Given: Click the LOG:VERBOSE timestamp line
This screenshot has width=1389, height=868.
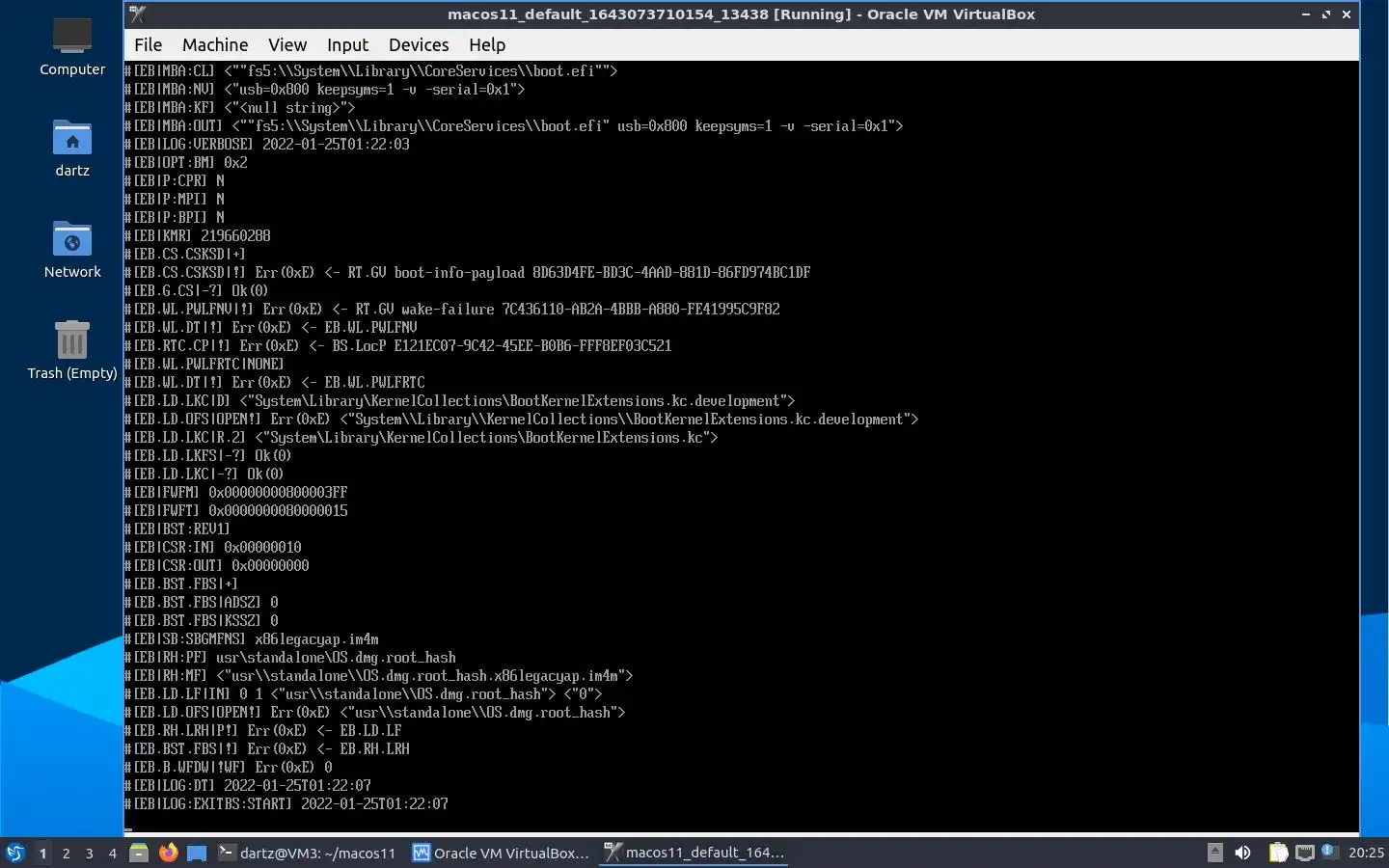Looking at the screenshot, I should coord(267,144).
